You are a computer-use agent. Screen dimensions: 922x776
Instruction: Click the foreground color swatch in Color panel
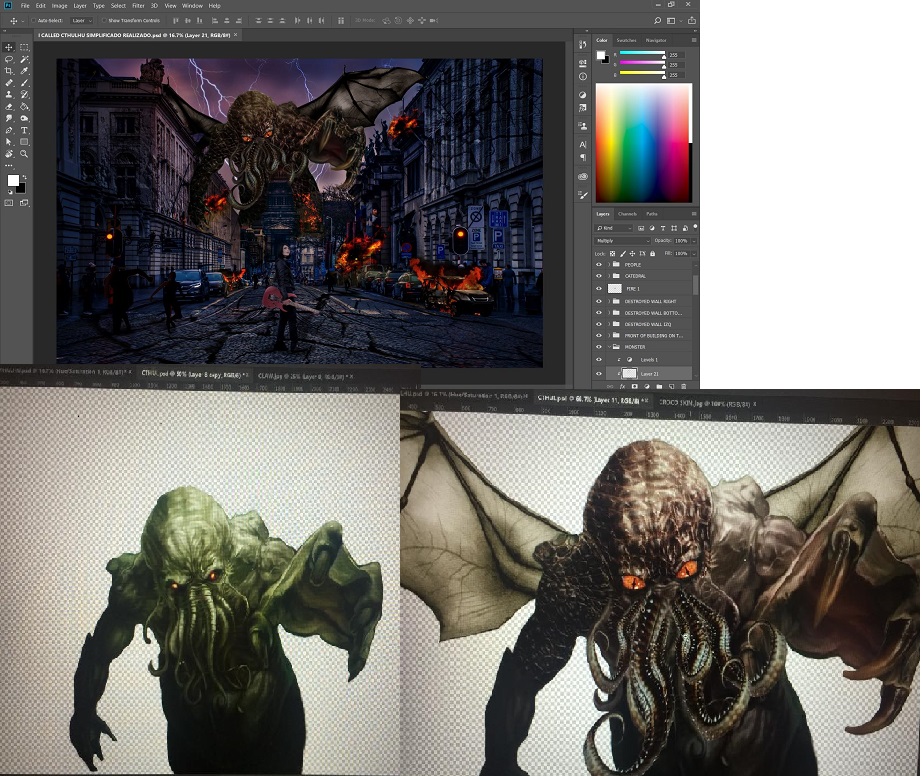[x=600, y=55]
